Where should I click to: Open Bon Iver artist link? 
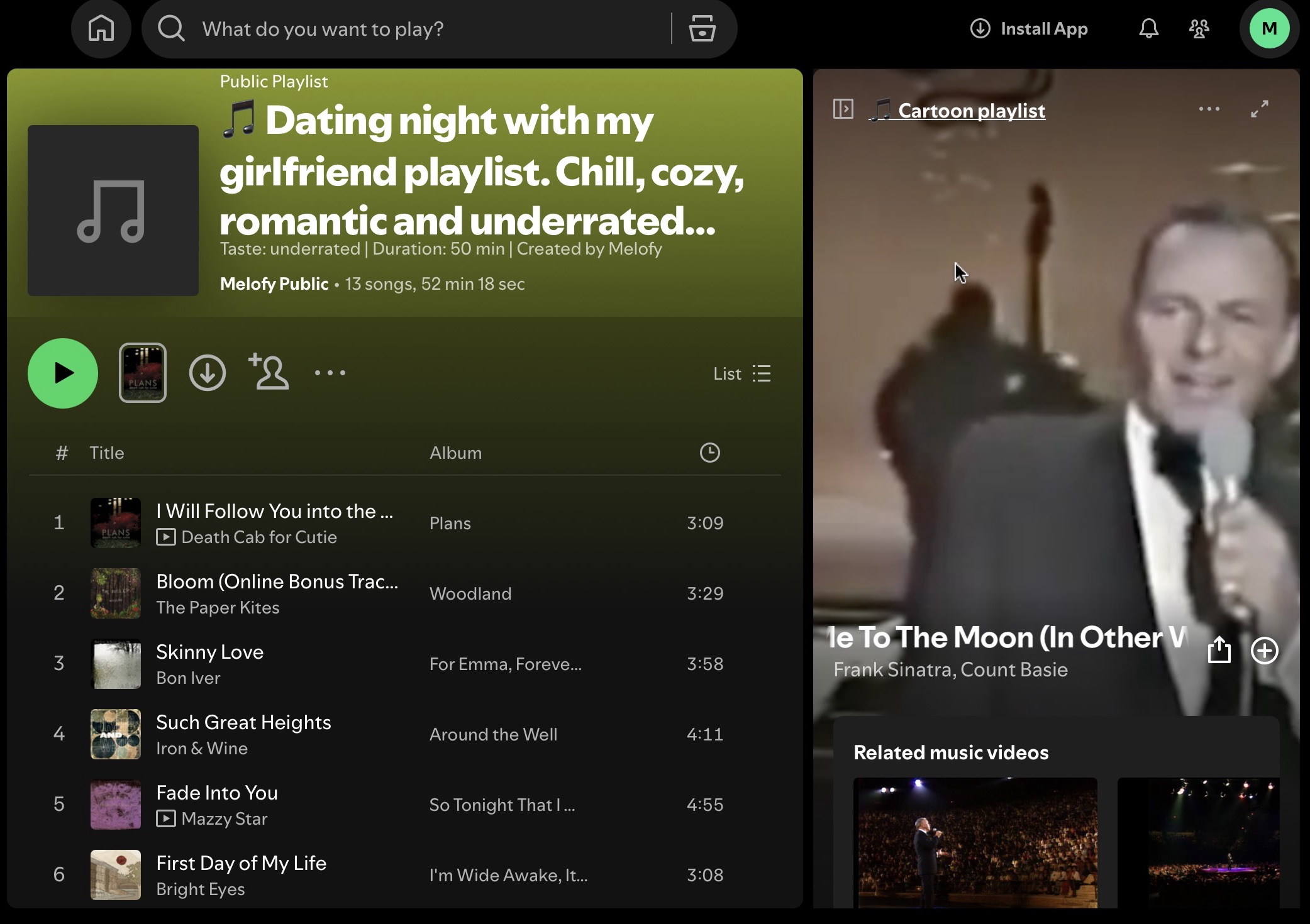[188, 678]
